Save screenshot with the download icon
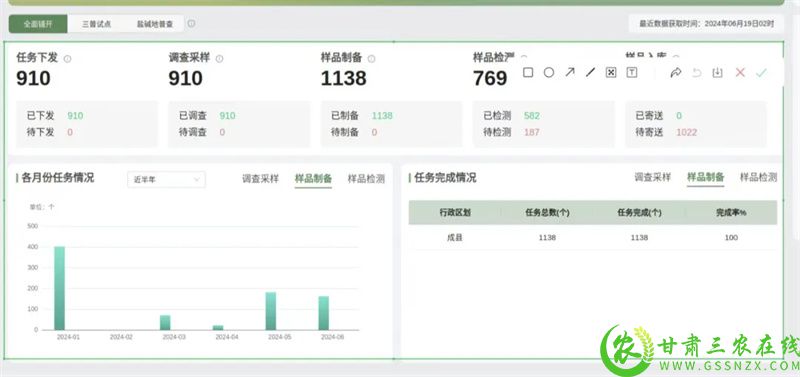800x377 pixels. point(717,72)
